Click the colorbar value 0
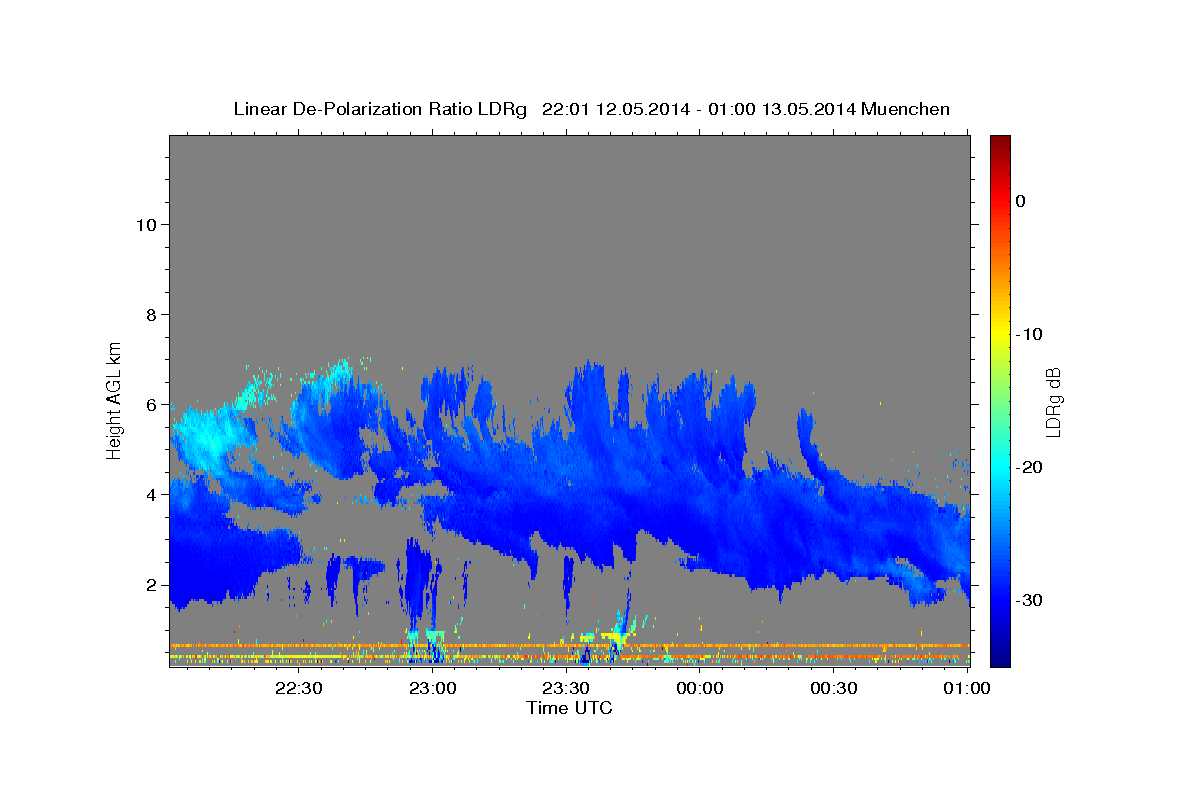 click(x=1020, y=201)
